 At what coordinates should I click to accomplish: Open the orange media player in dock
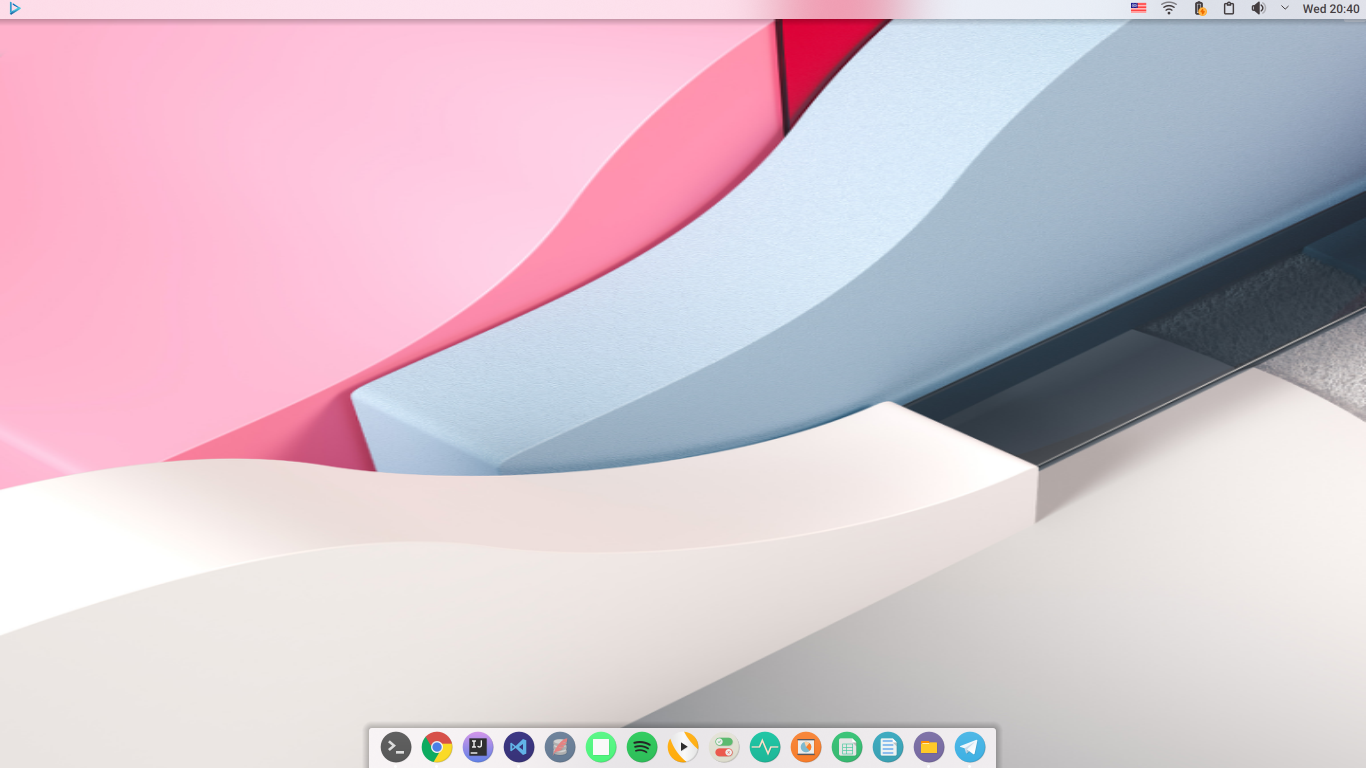[683, 747]
